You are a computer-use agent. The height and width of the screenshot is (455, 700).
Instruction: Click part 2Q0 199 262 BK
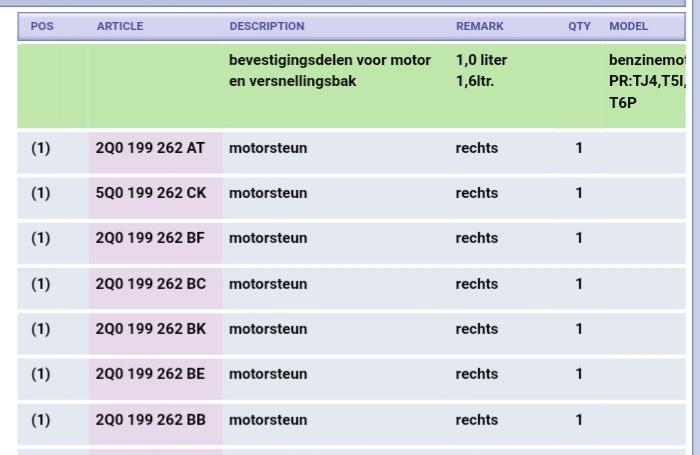click(x=151, y=329)
